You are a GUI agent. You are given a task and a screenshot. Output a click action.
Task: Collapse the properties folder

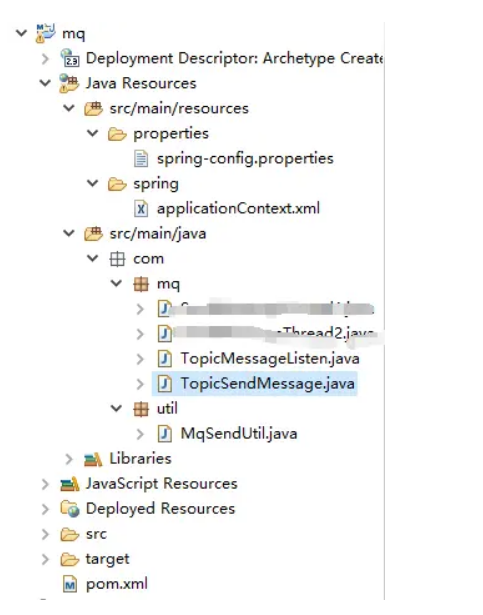(93, 133)
